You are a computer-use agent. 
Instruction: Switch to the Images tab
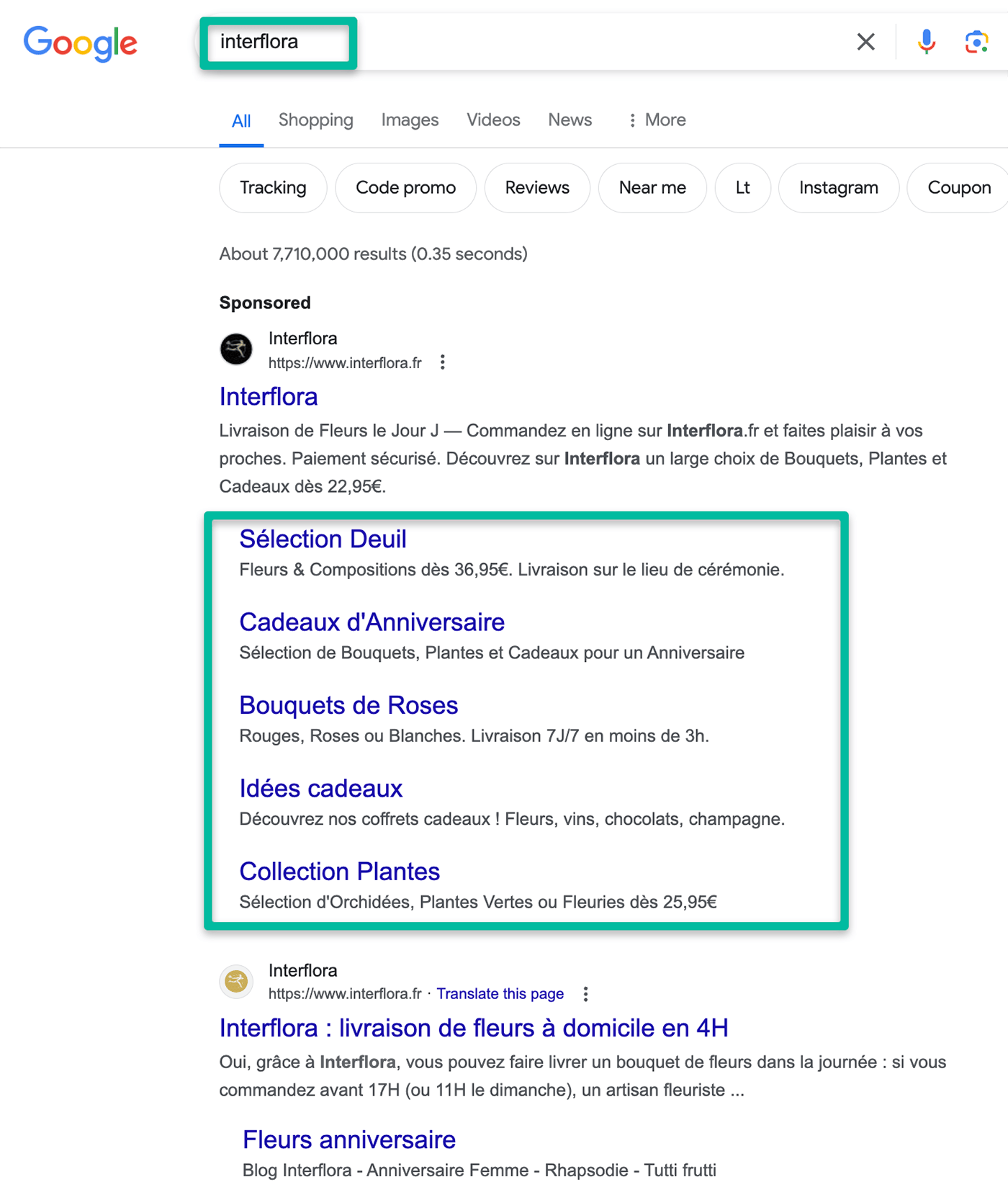(x=410, y=120)
